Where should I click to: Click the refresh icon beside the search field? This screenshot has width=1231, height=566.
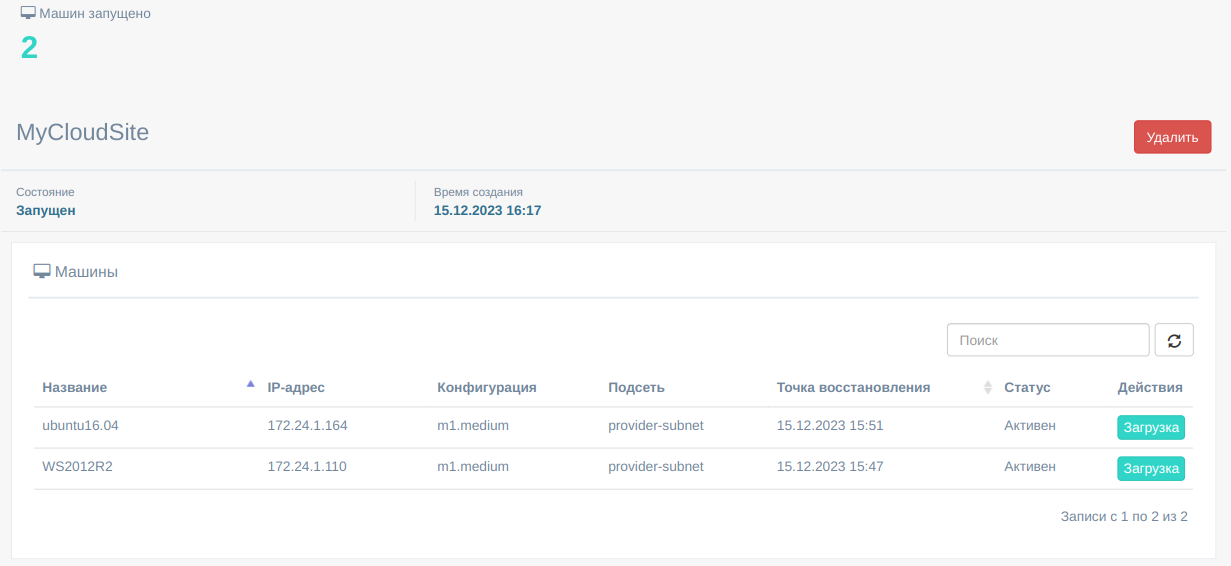[1174, 340]
